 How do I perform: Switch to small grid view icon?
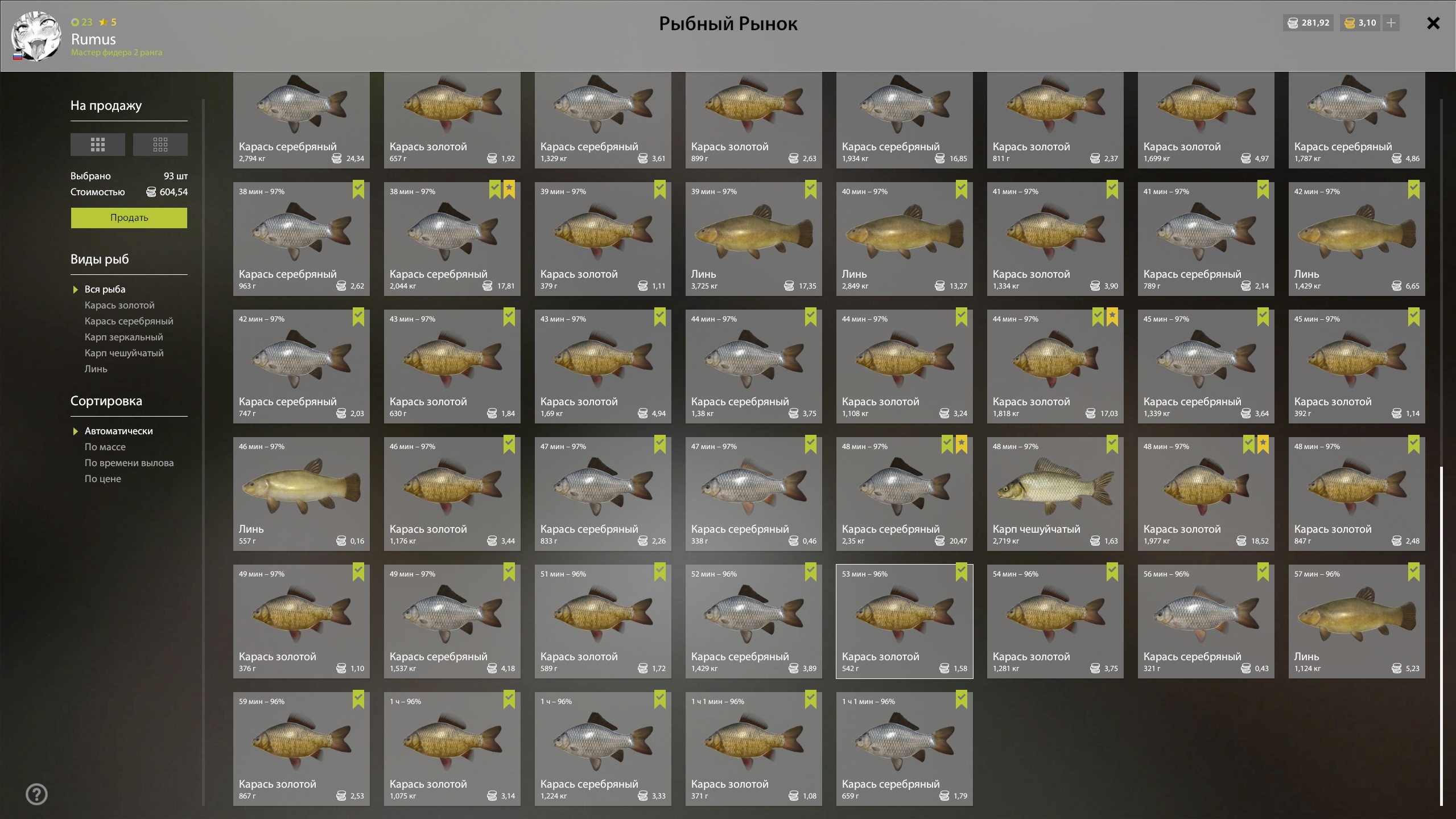point(160,145)
